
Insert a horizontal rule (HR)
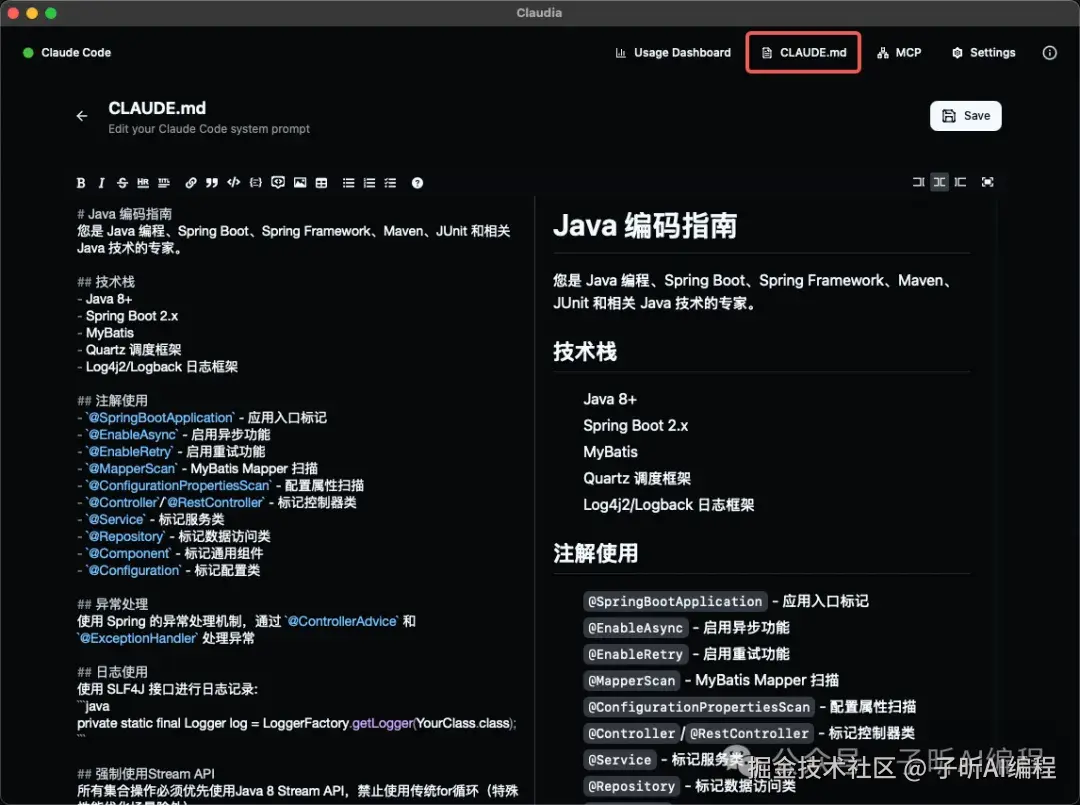[x=143, y=182]
